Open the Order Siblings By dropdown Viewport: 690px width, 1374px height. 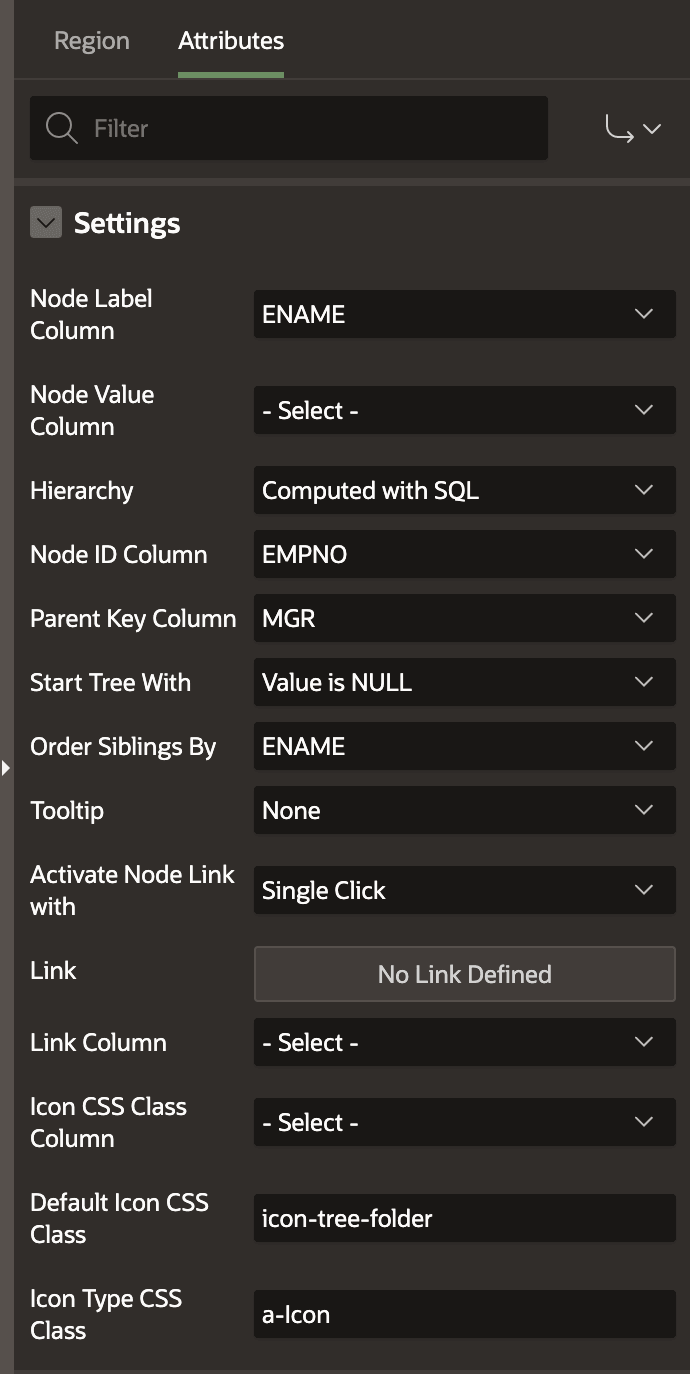point(465,746)
